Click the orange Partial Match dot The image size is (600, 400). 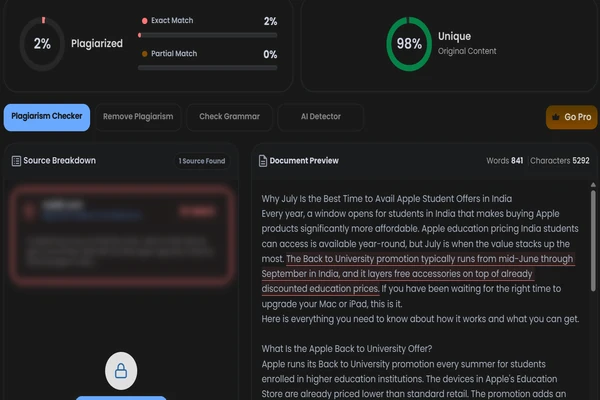(x=145, y=54)
